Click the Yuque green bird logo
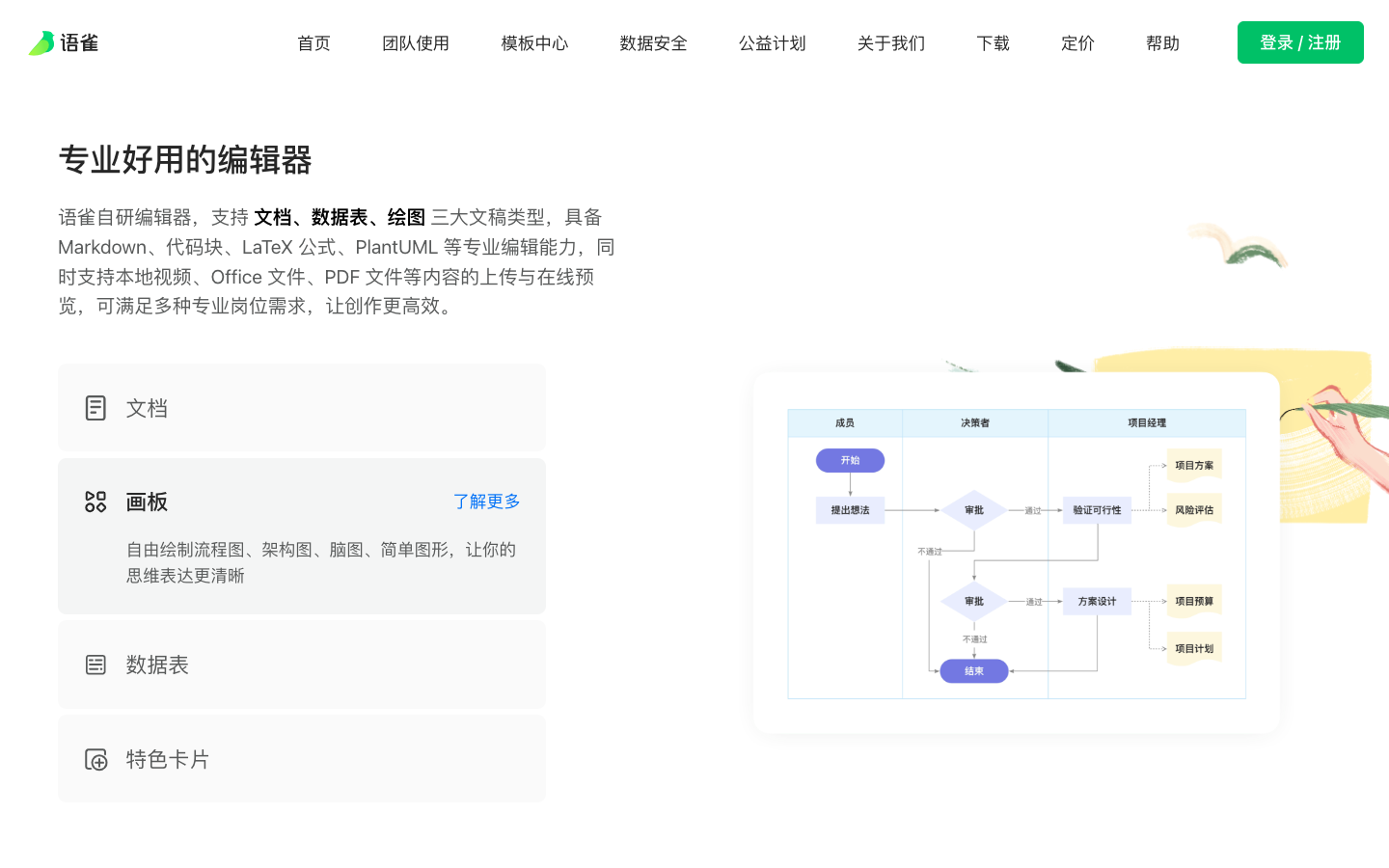 coord(41,43)
